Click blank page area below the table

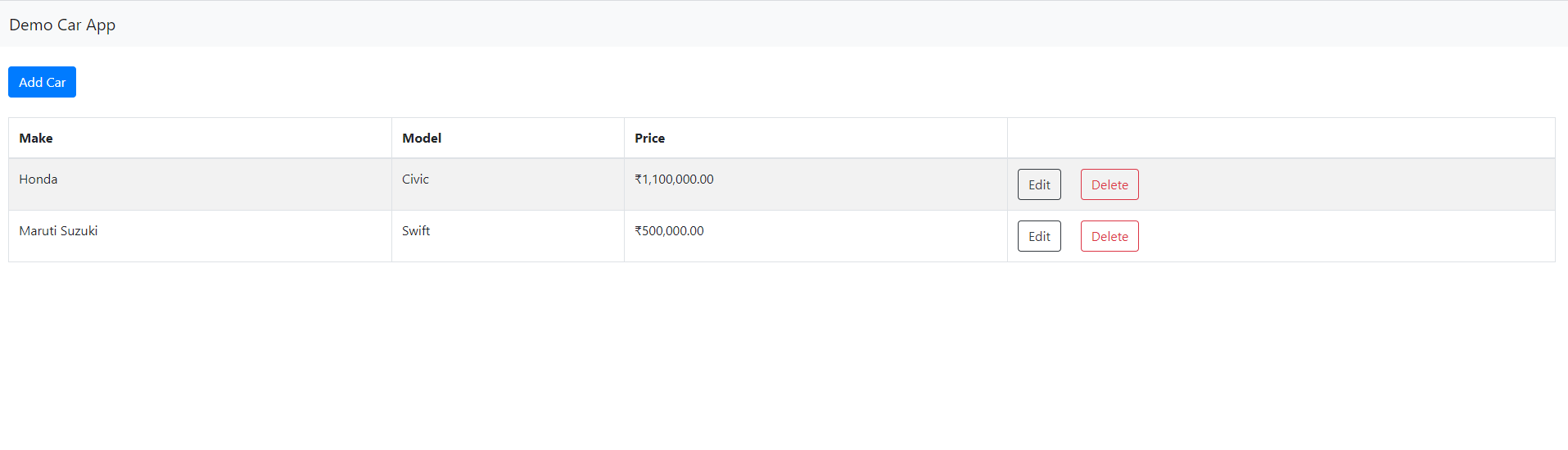pyautogui.click(x=778, y=361)
